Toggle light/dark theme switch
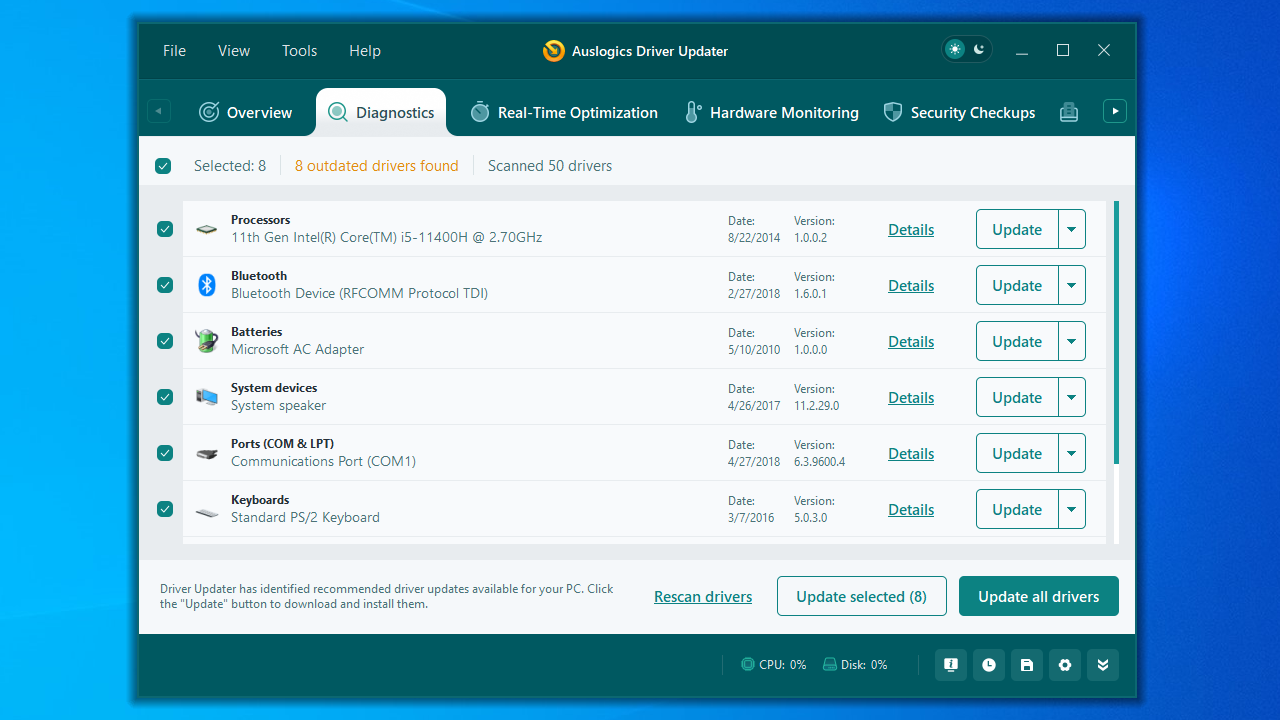The width and height of the screenshot is (1280, 720). (x=966, y=49)
